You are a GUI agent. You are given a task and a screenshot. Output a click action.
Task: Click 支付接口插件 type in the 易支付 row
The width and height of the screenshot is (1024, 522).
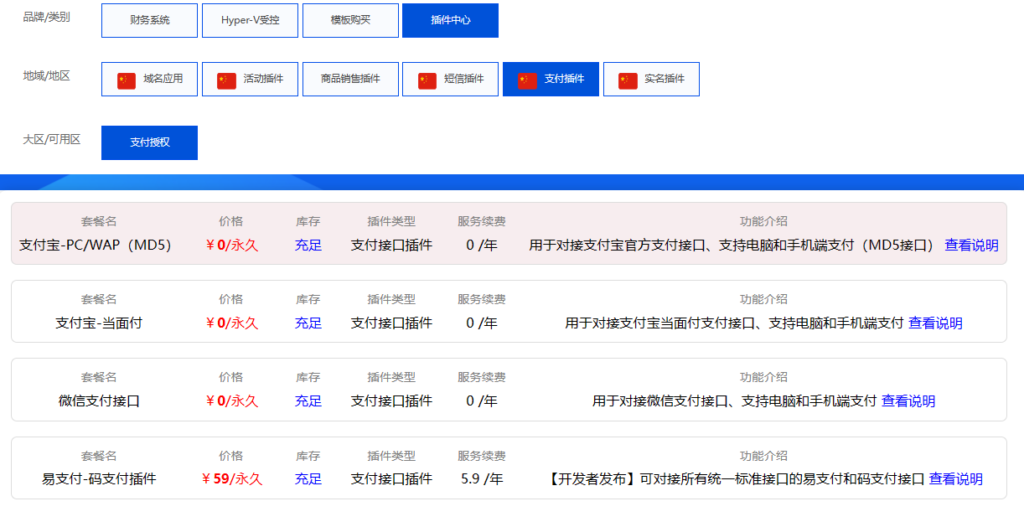(x=391, y=479)
